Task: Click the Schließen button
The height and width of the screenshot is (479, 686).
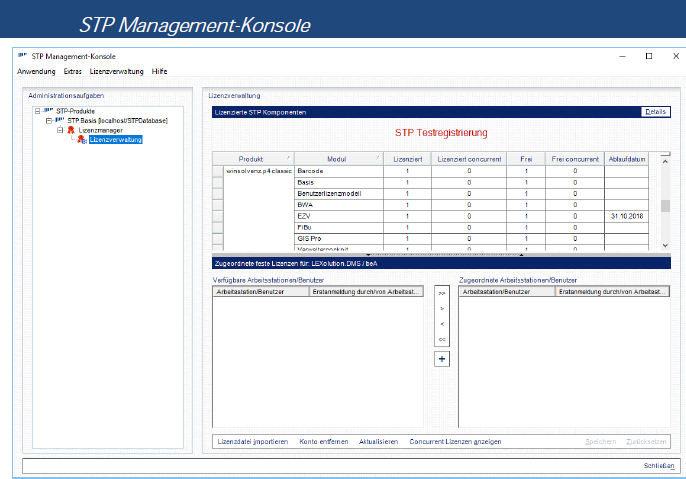Action: point(659,465)
